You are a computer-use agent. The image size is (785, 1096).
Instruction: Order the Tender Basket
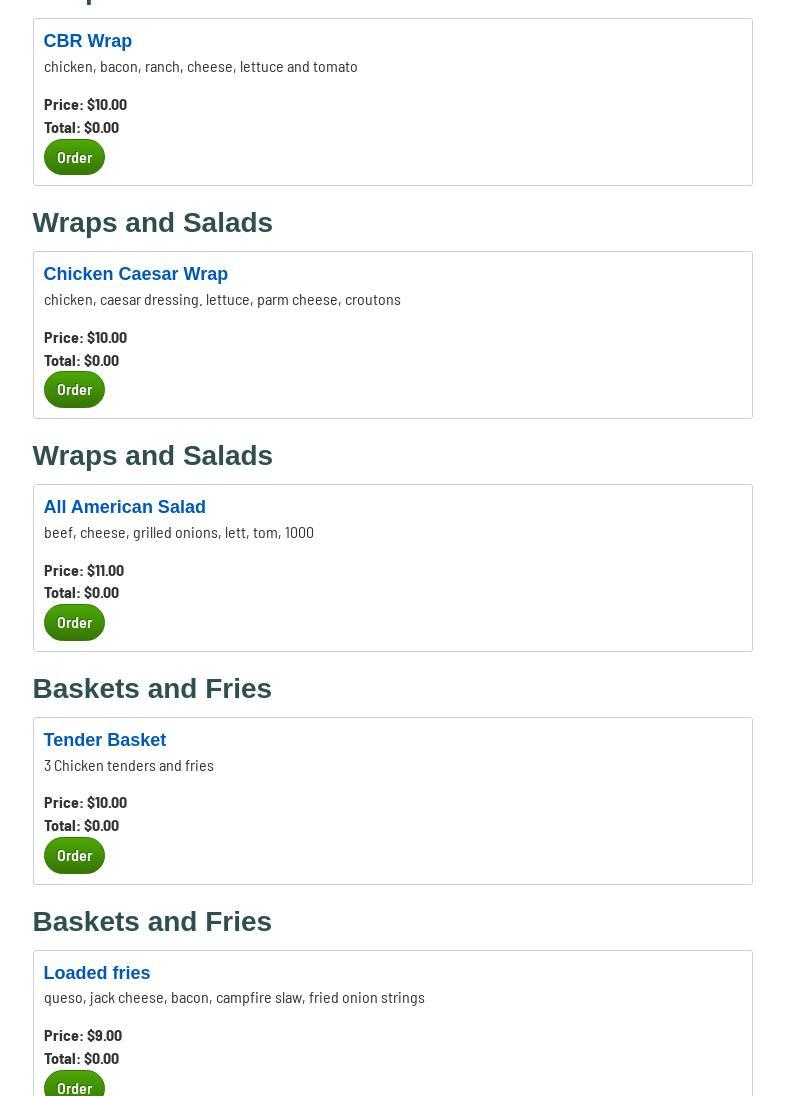click(74, 855)
